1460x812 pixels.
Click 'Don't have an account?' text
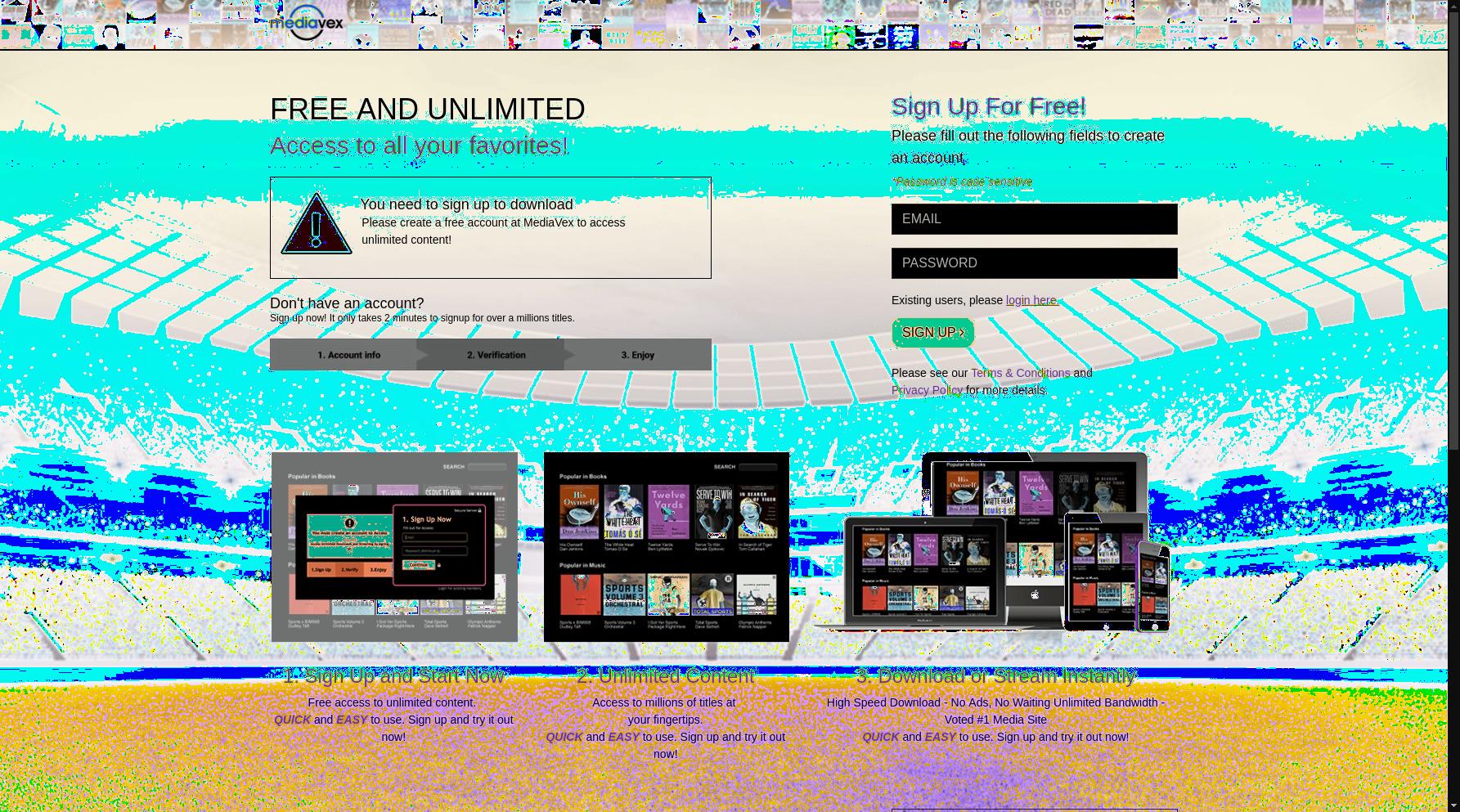pos(347,303)
